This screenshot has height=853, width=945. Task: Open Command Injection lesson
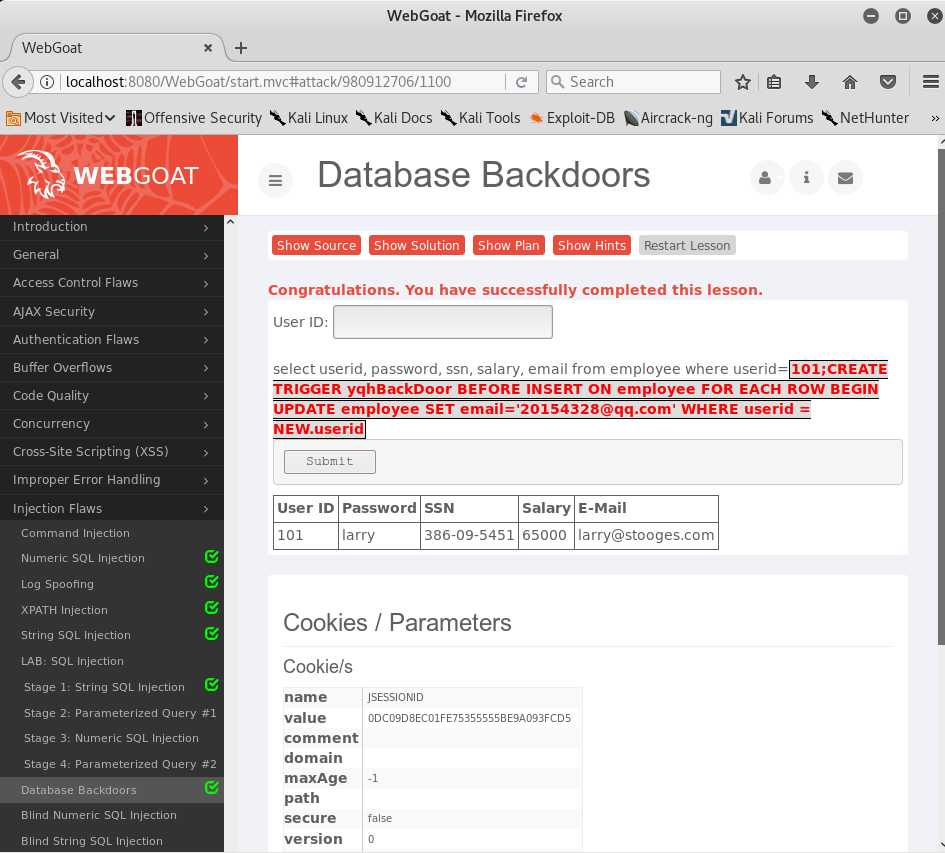pyautogui.click(x=75, y=533)
